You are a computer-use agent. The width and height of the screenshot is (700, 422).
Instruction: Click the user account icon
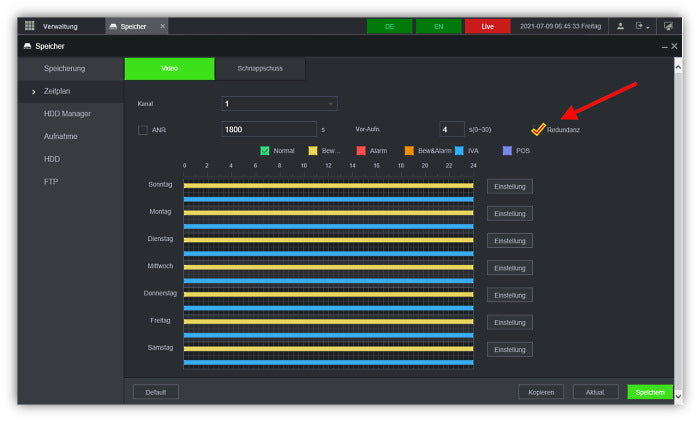tap(620, 26)
